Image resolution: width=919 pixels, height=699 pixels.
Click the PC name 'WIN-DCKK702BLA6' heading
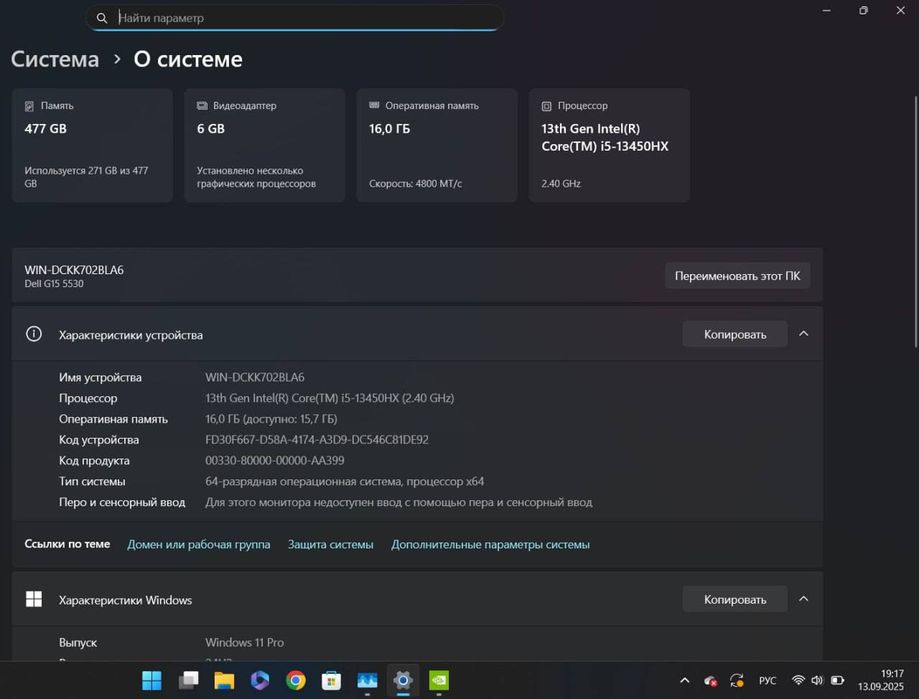click(x=74, y=270)
